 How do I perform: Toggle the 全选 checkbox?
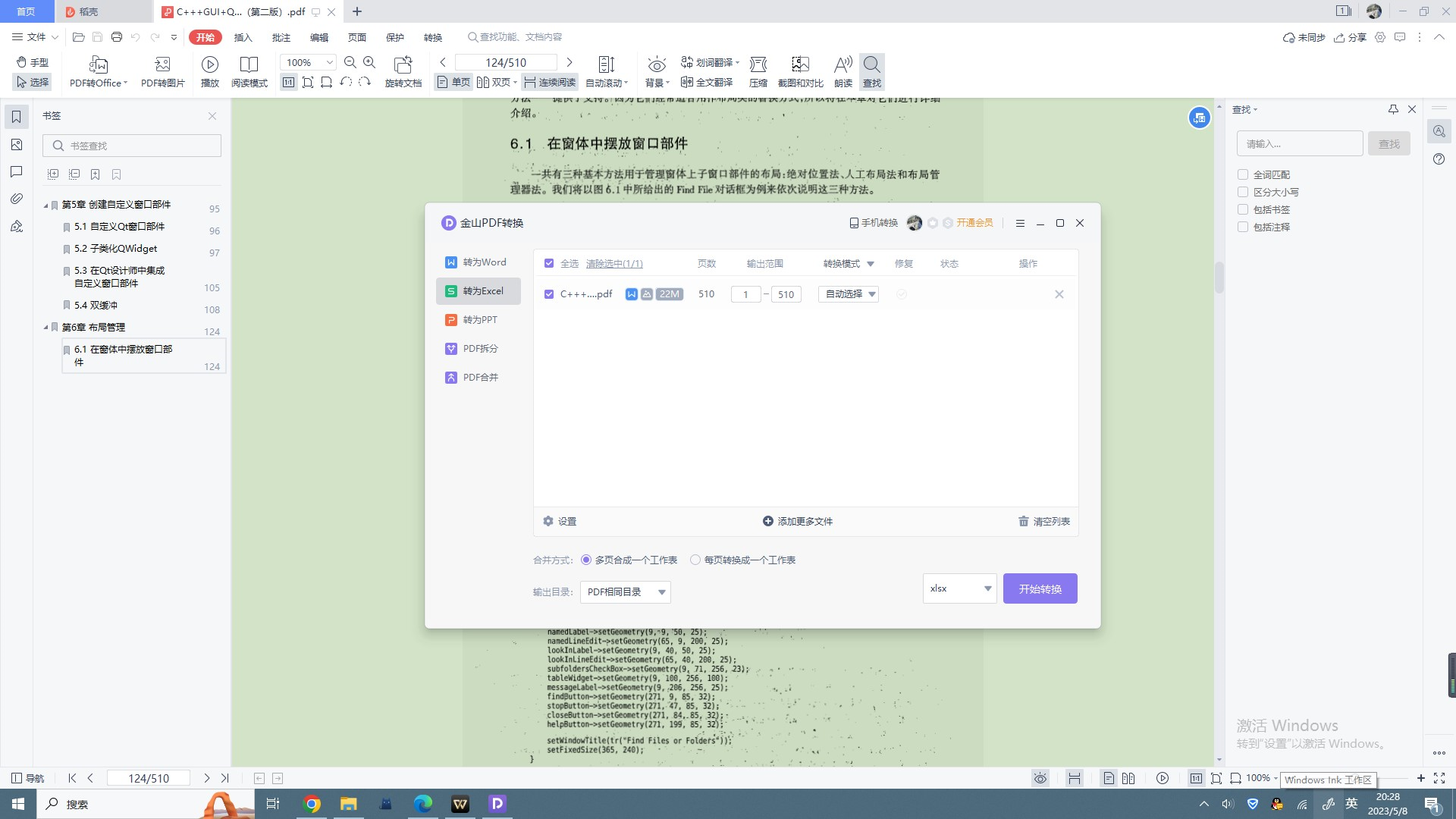549,263
